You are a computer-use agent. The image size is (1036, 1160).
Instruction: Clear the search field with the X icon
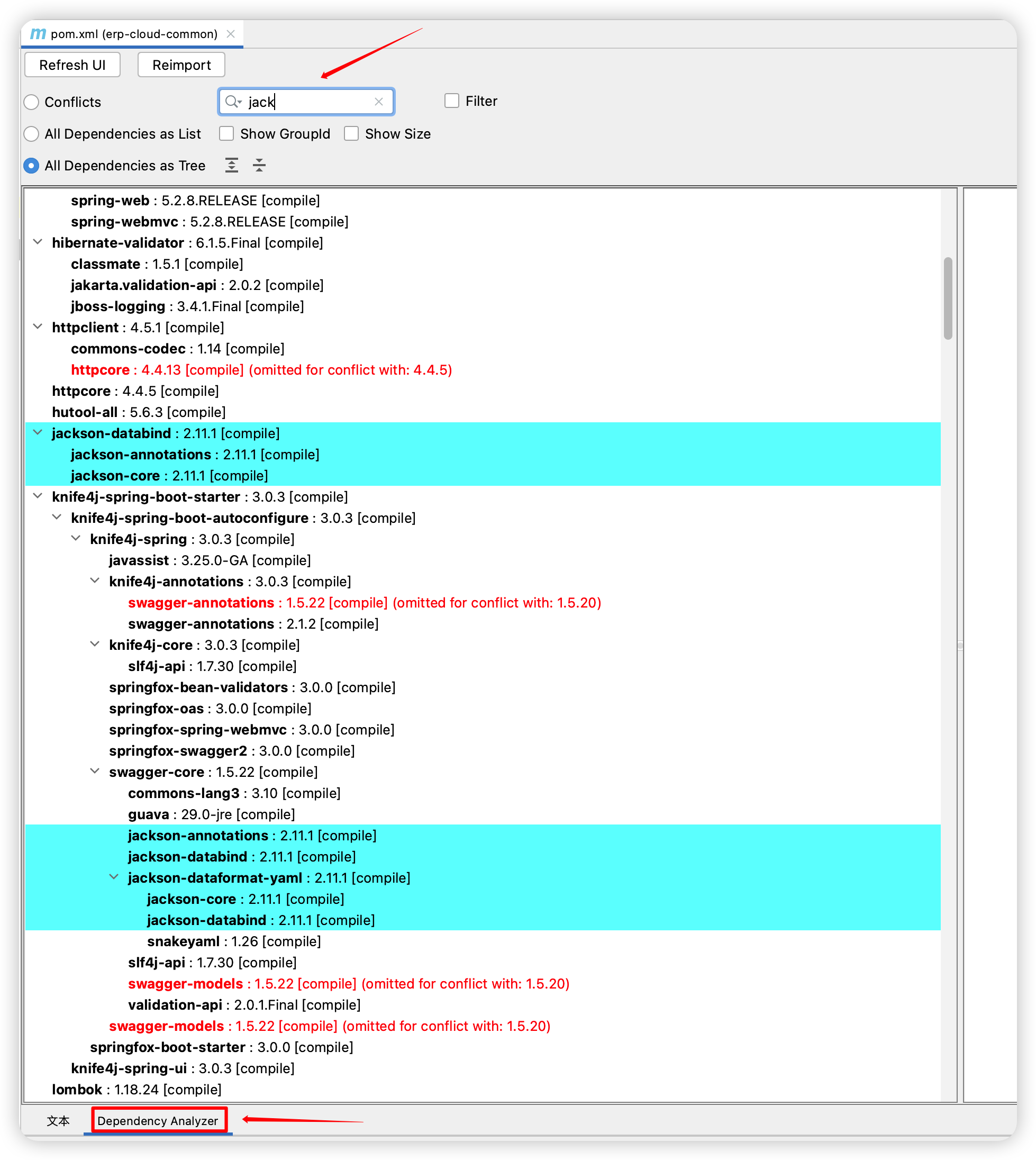pyautogui.click(x=378, y=101)
